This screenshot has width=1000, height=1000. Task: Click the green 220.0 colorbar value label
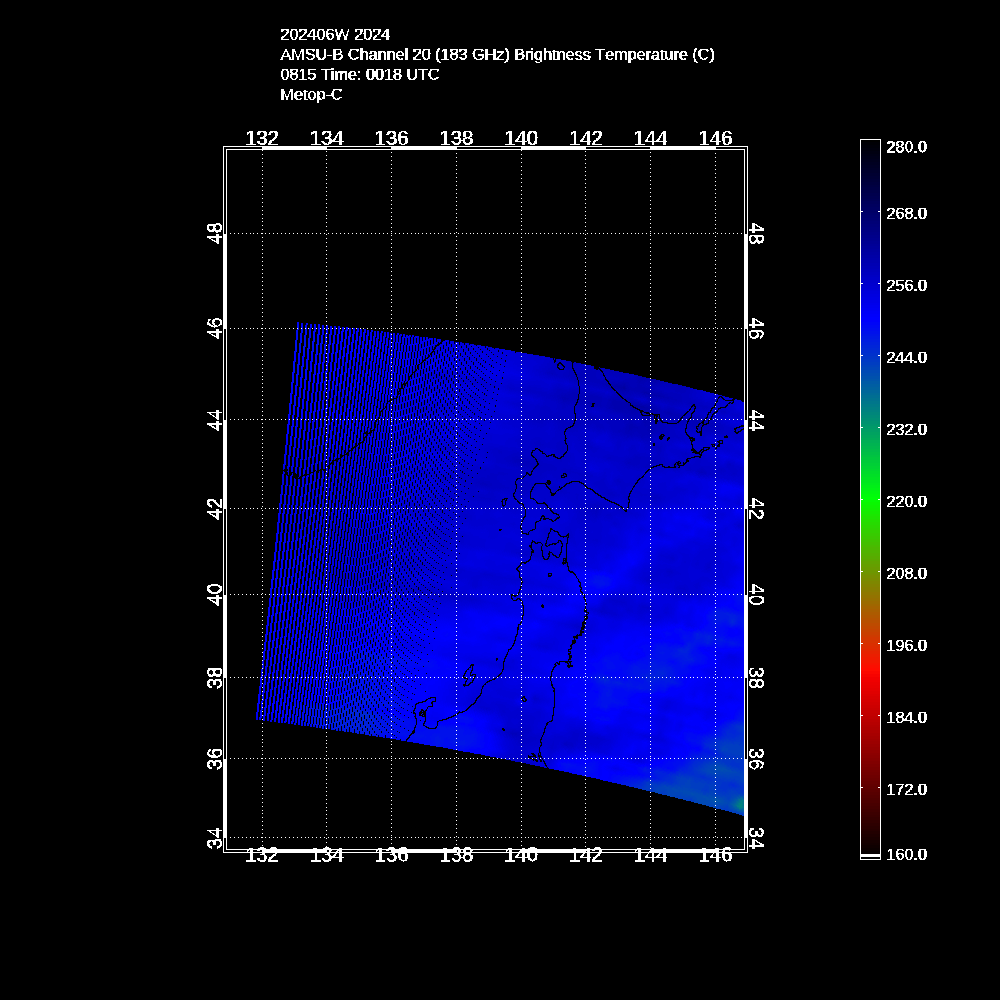click(x=906, y=501)
